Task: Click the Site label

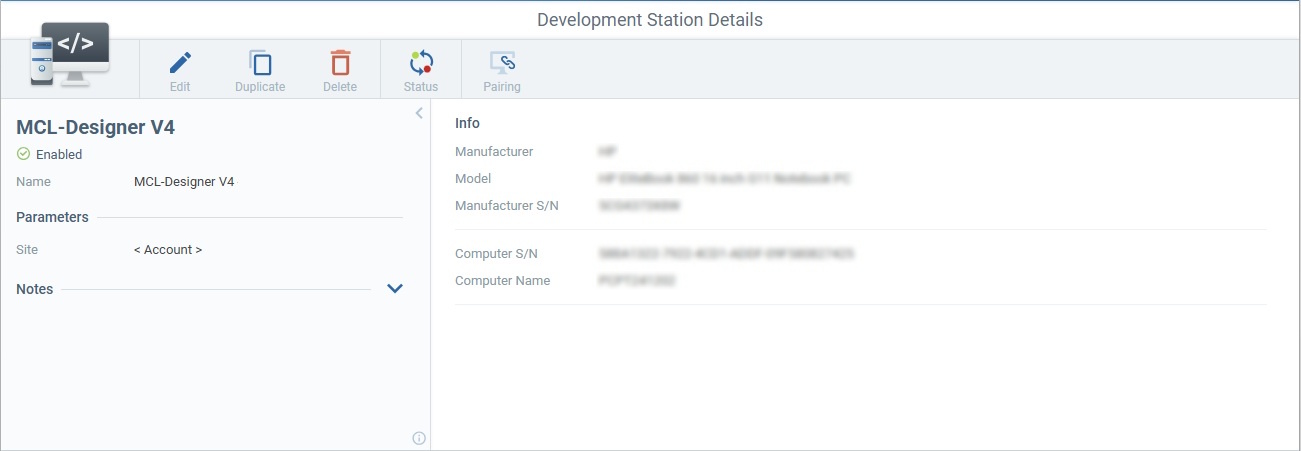Action: [x=27, y=250]
